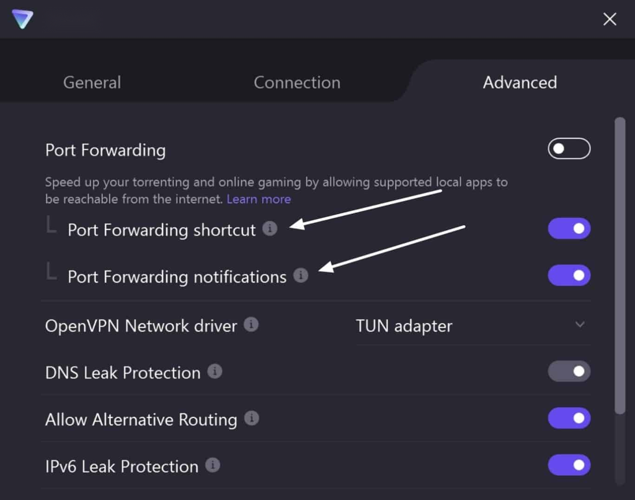This screenshot has height=500, width=635.
Task: Toggle DNS Leak Protection switch
Action: 569,372
